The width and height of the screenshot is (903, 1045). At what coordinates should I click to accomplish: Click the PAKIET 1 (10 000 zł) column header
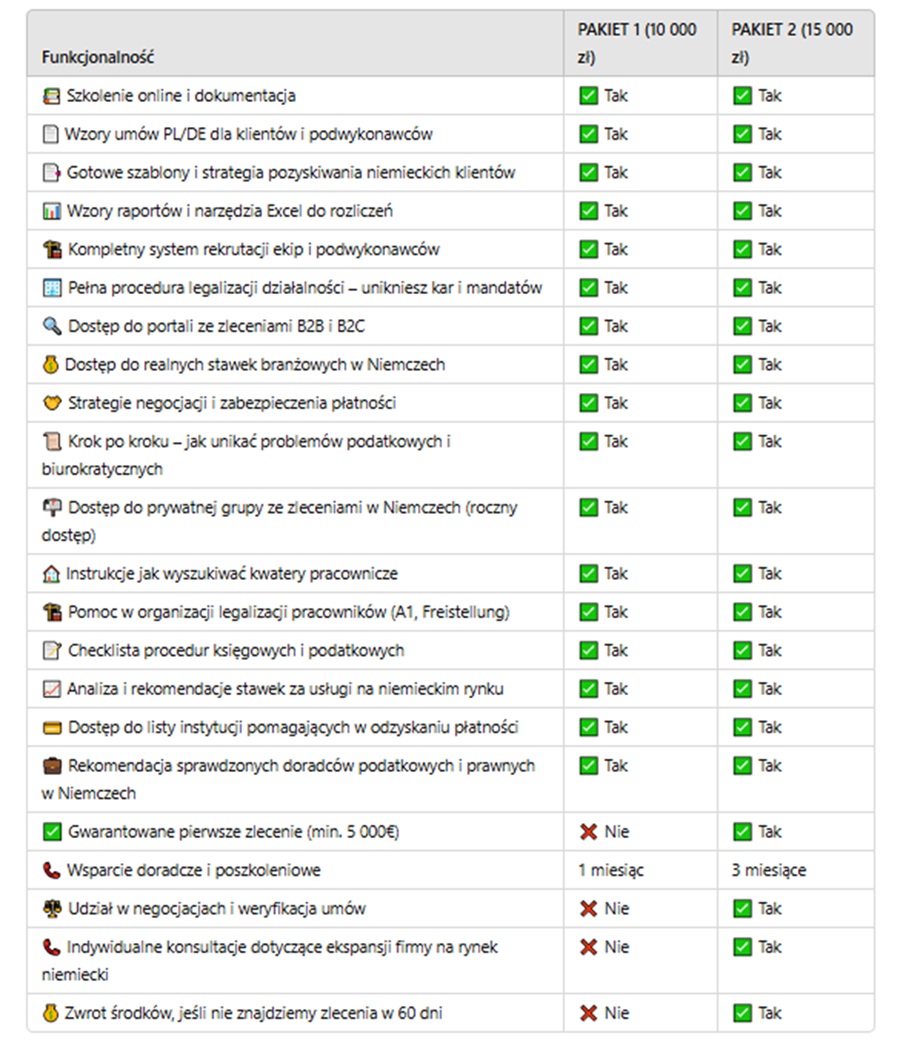(637, 43)
